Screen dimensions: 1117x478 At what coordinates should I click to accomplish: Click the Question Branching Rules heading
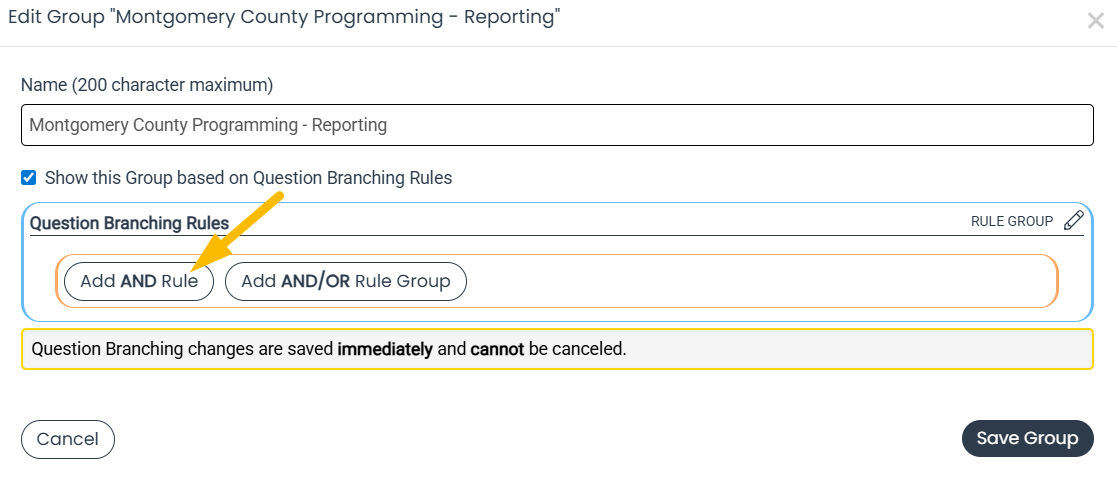click(x=129, y=224)
